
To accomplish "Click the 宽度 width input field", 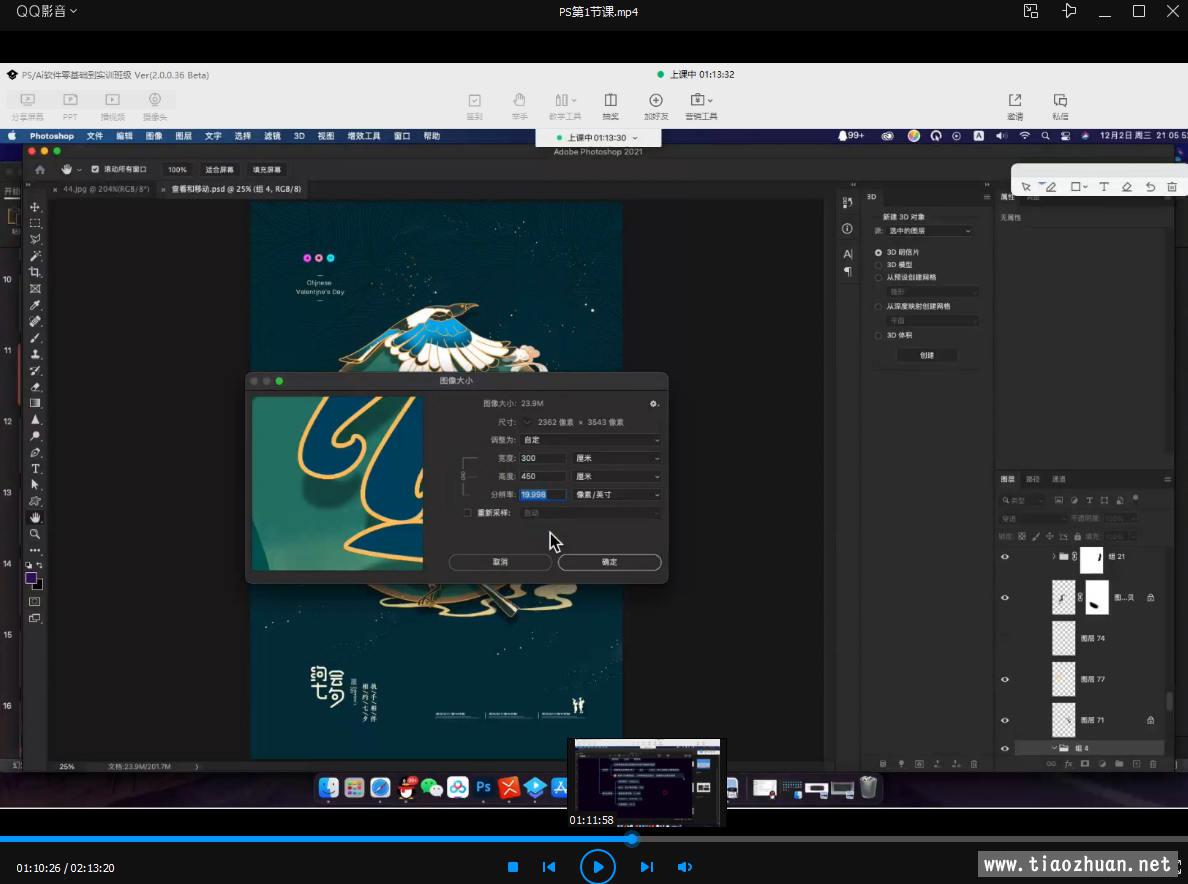I will tap(542, 458).
